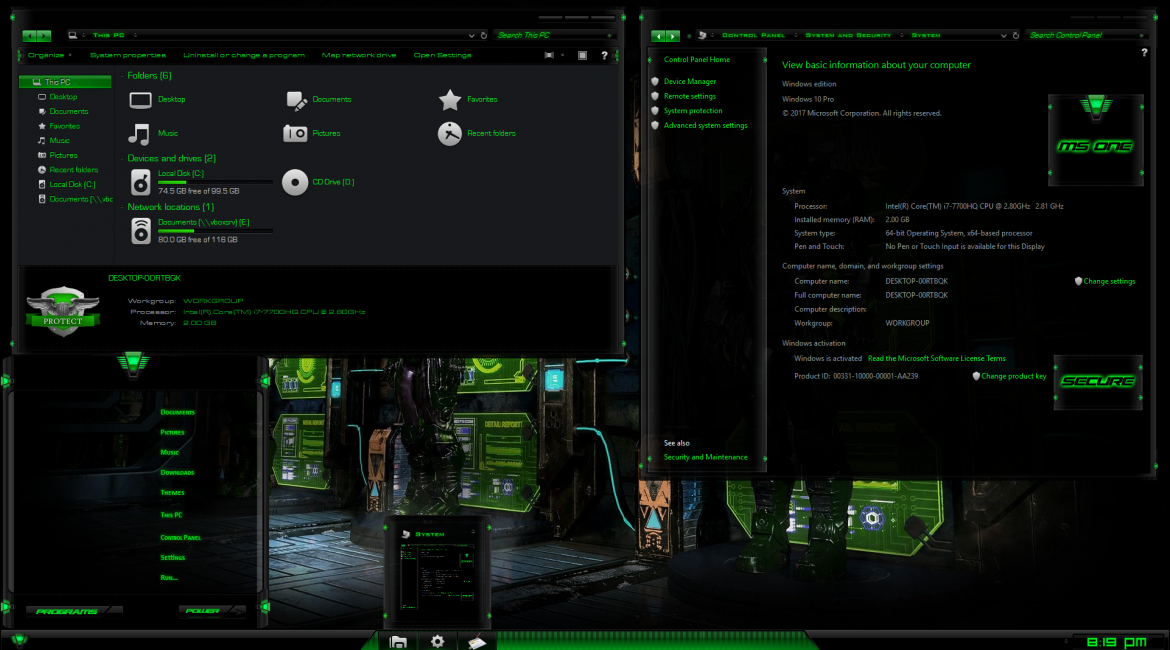Click the third taskbar icon next to Settings

477,641
